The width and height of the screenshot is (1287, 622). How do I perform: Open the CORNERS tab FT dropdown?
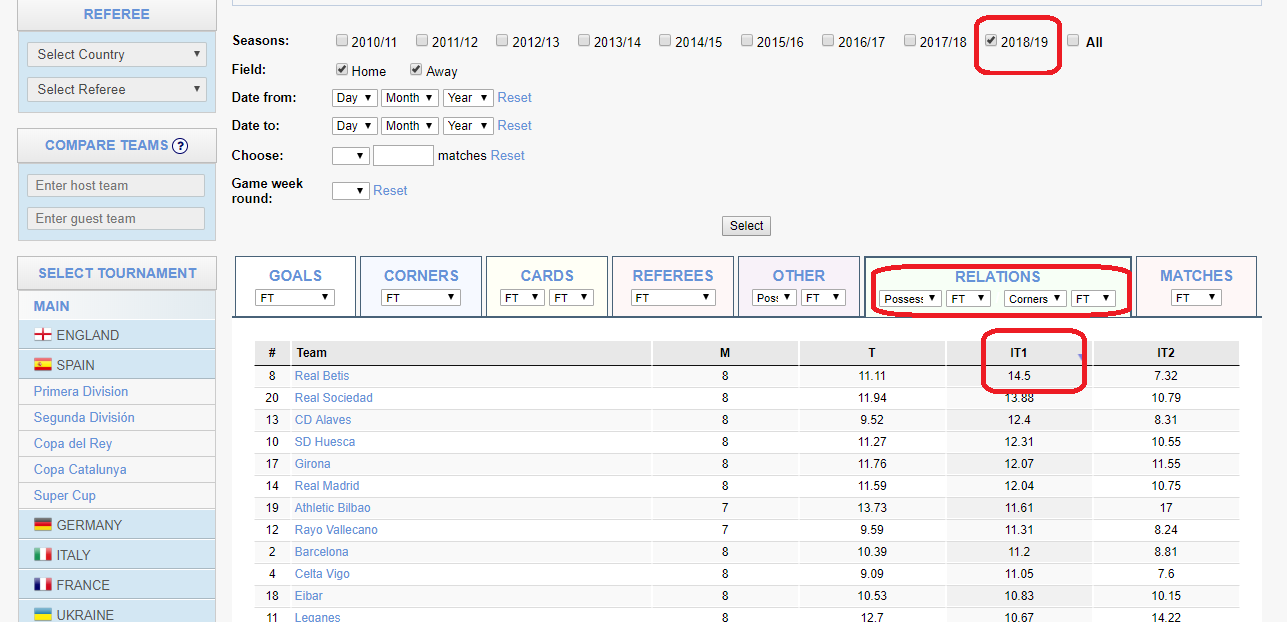point(421,298)
